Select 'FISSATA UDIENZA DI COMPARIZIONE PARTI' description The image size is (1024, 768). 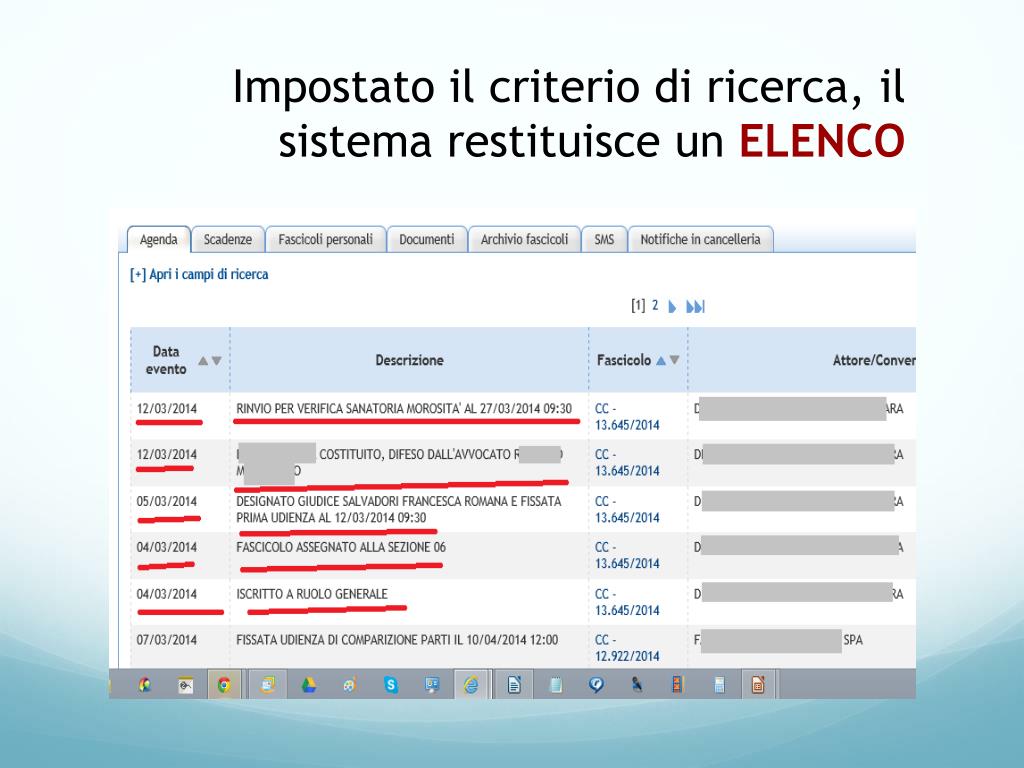[397, 640]
